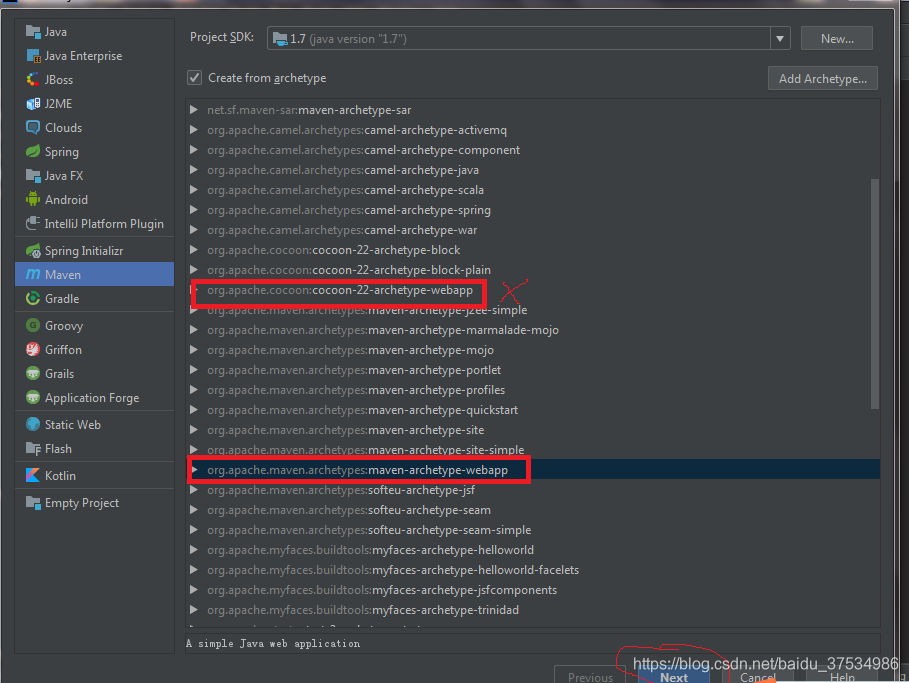Choose the Groovy G icon

coord(33,325)
